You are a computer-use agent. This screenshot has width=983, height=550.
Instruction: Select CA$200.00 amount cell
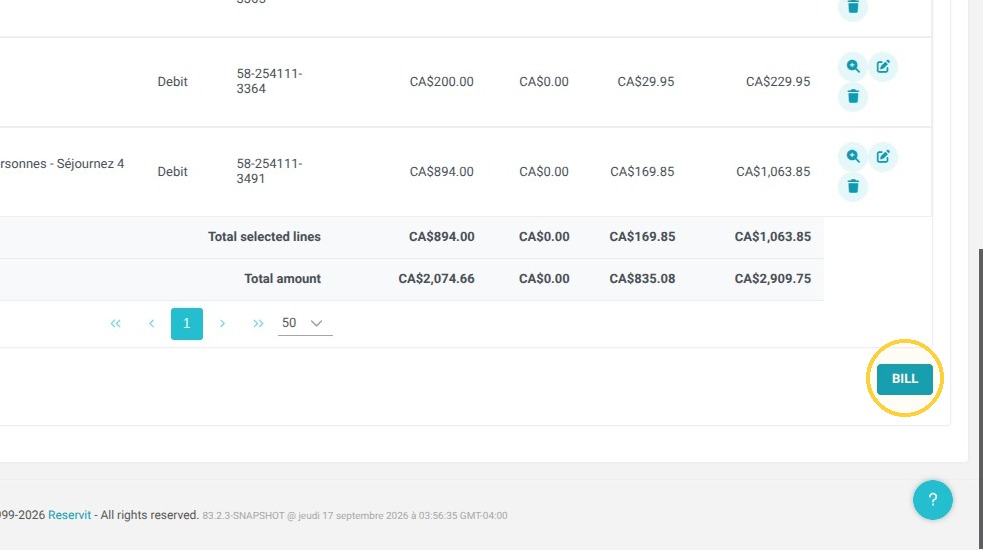[x=441, y=82]
